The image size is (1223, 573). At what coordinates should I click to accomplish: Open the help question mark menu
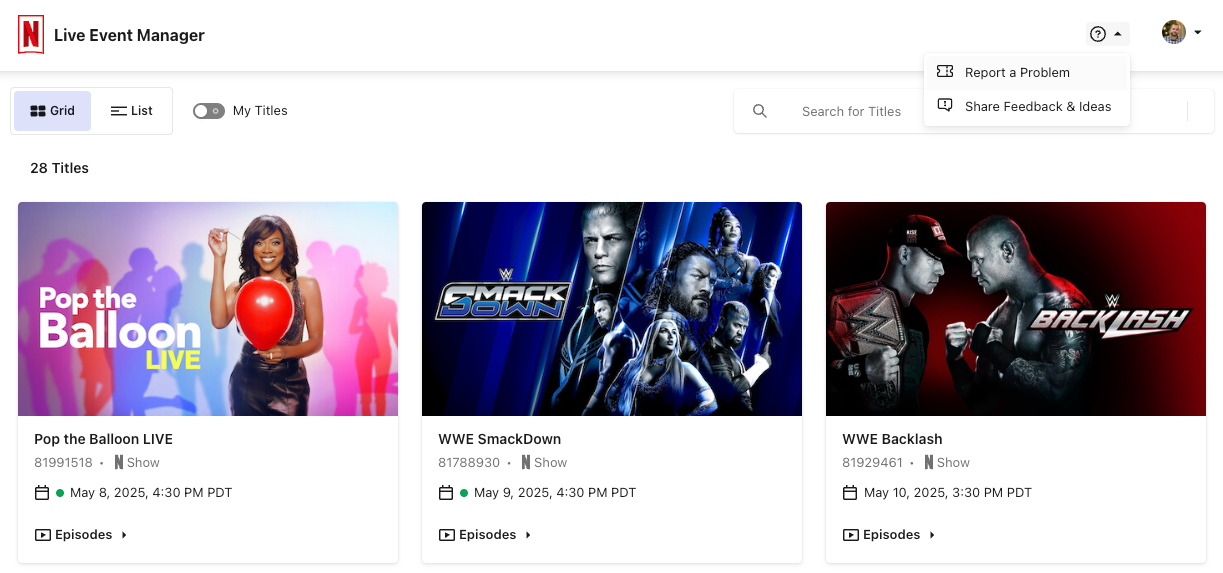1108,34
